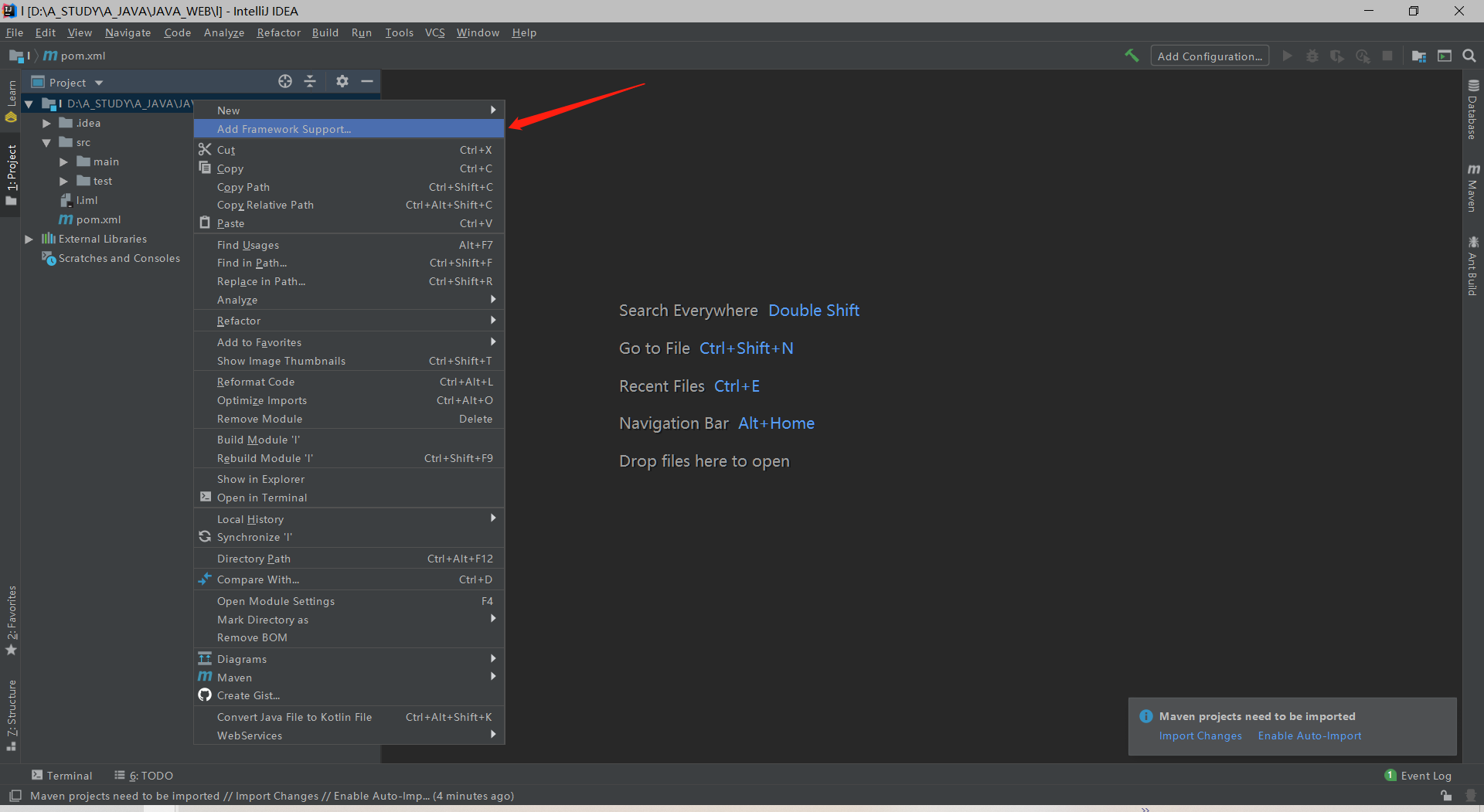Click the Run arrow in toolbar
Image resolution: width=1484 pixels, height=812 pixels.
pyautogui.click(x=1287, y=56)
